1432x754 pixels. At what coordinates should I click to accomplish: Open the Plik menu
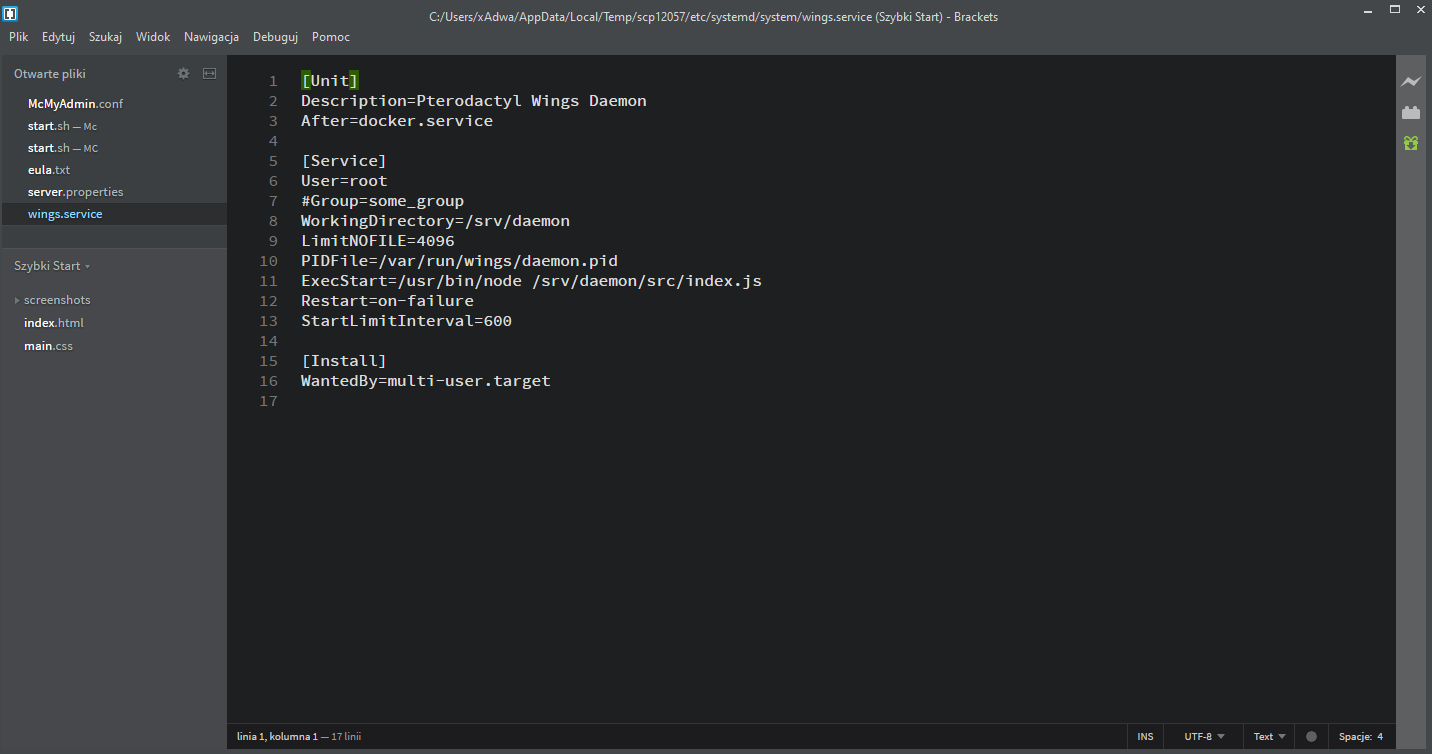point(19,37)
